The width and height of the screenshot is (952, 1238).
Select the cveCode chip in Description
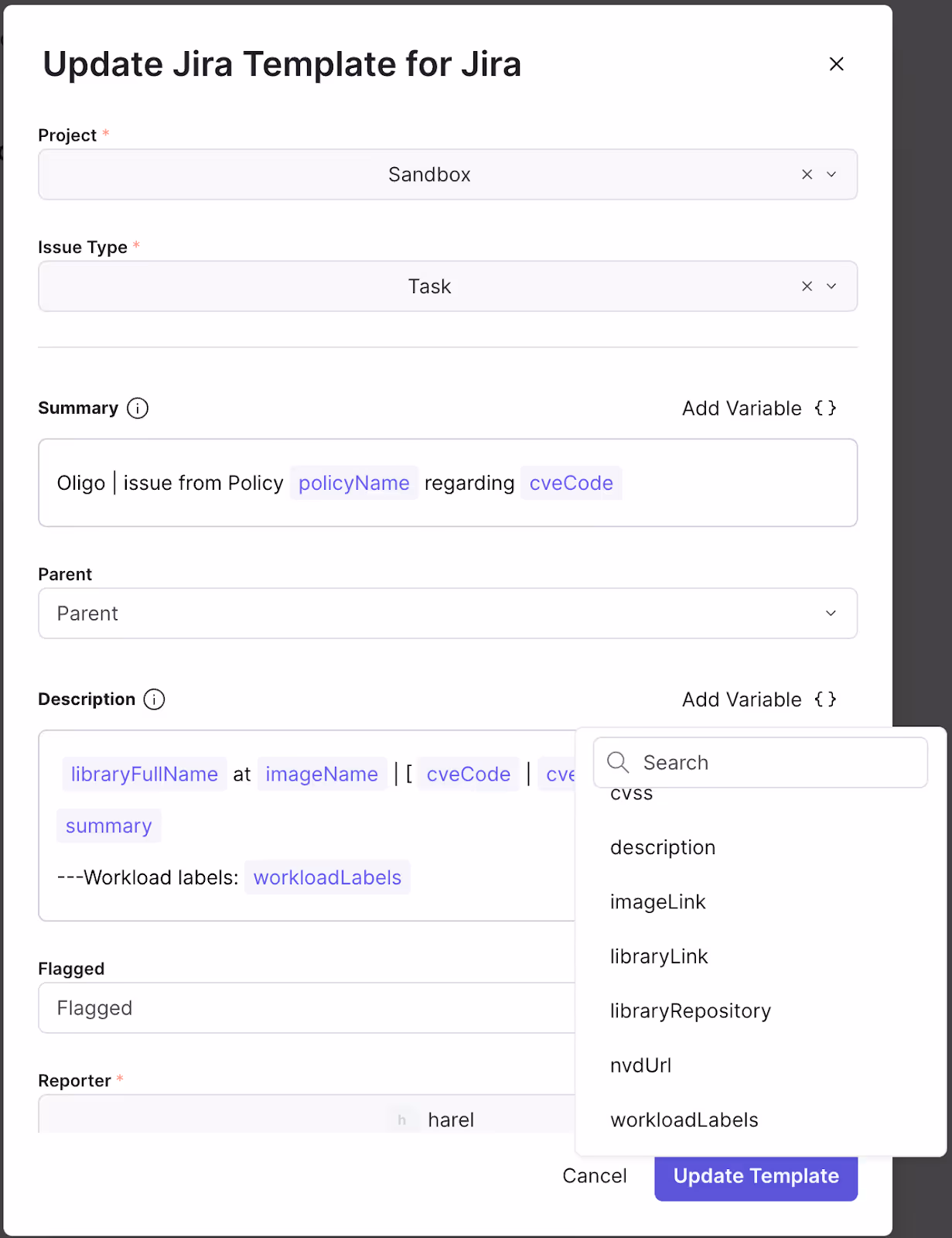tap(469, 775)
